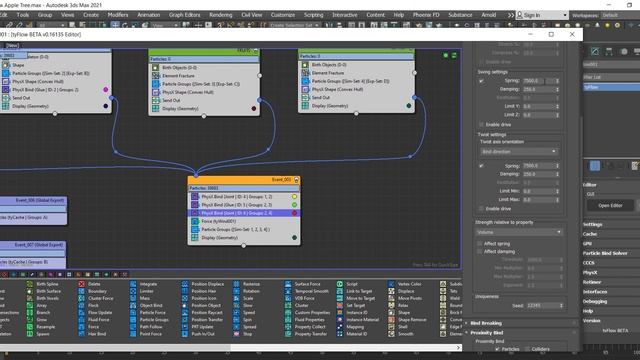Enable drive checkbox under Twist settings
The width and height of the screenshot is (640, 360).
(x=481, y=209)
